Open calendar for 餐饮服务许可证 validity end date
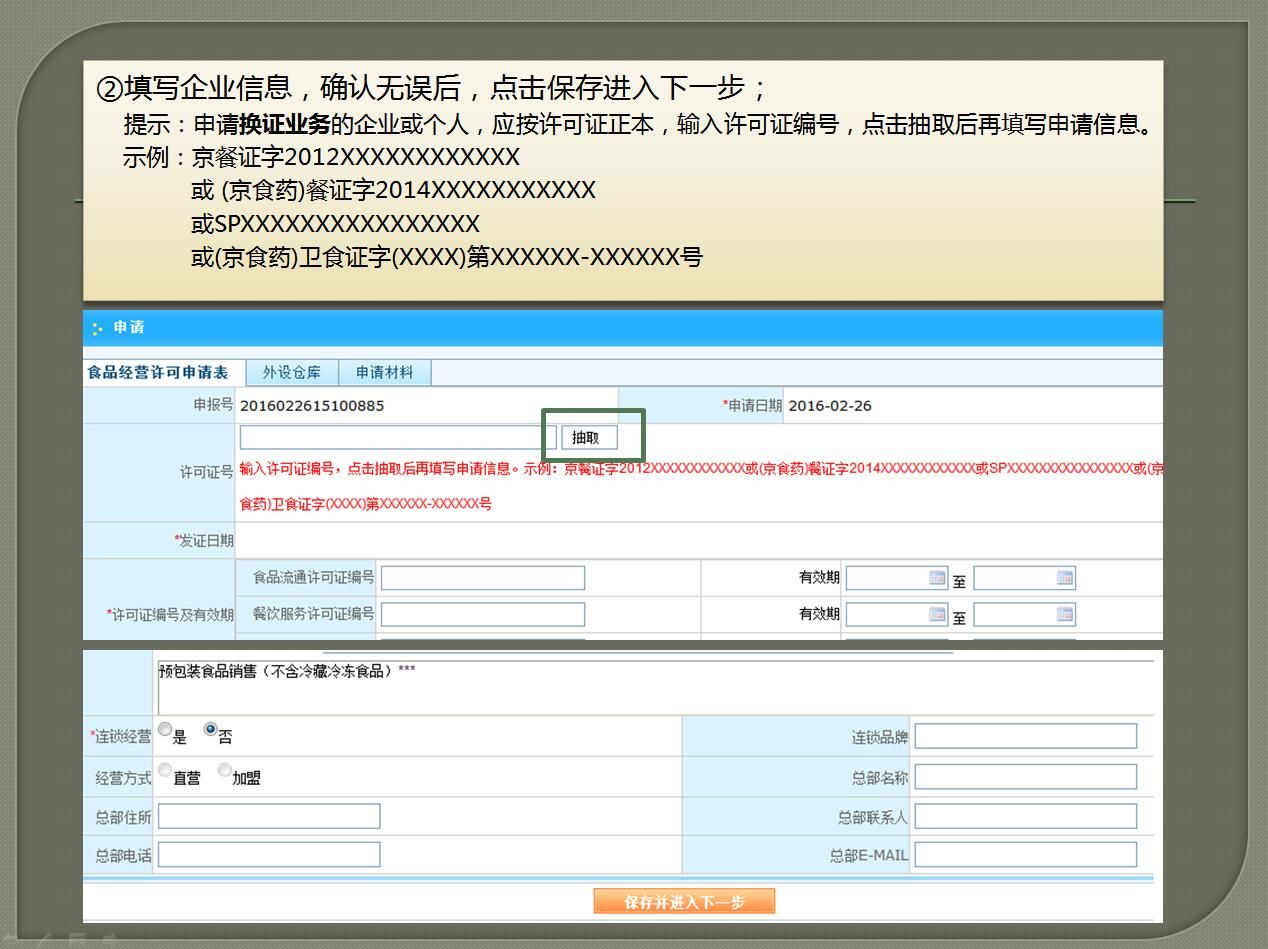The image size is (1268, 949). [x=1064, y=614]
